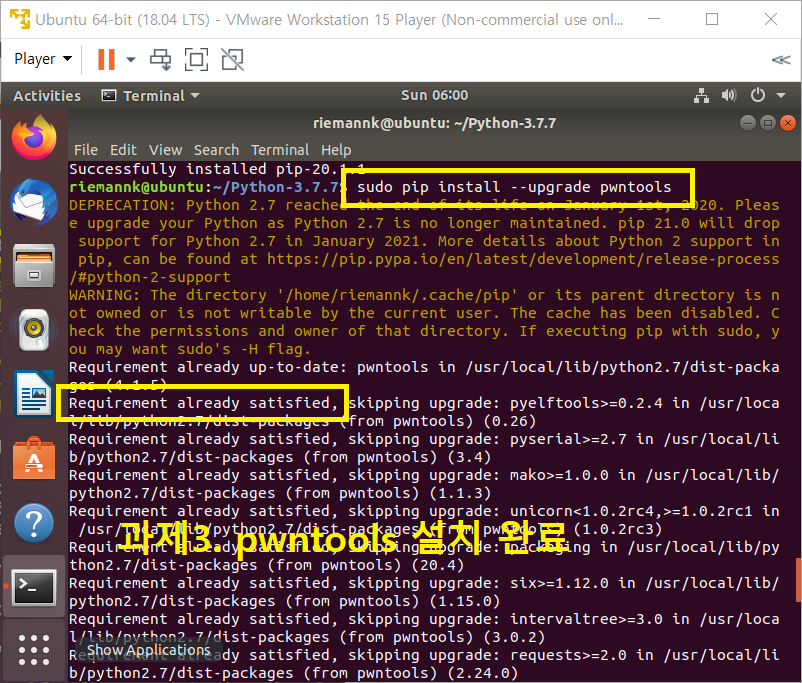Open the terminal View menu
The width and height of the screenshot is (802, 683).
click(x=165, y=150)
